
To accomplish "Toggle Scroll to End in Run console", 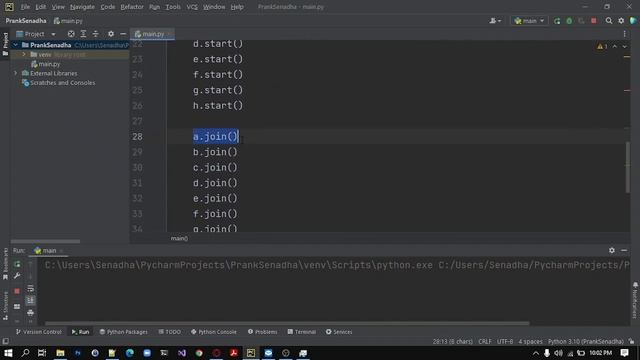I will click(x=31, y=300).
